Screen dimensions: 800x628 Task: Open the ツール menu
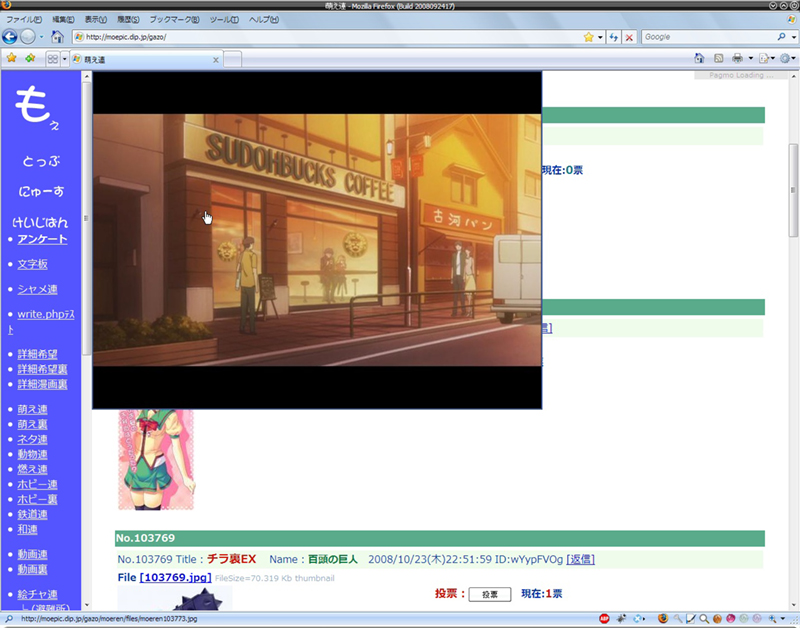(224, 19)
